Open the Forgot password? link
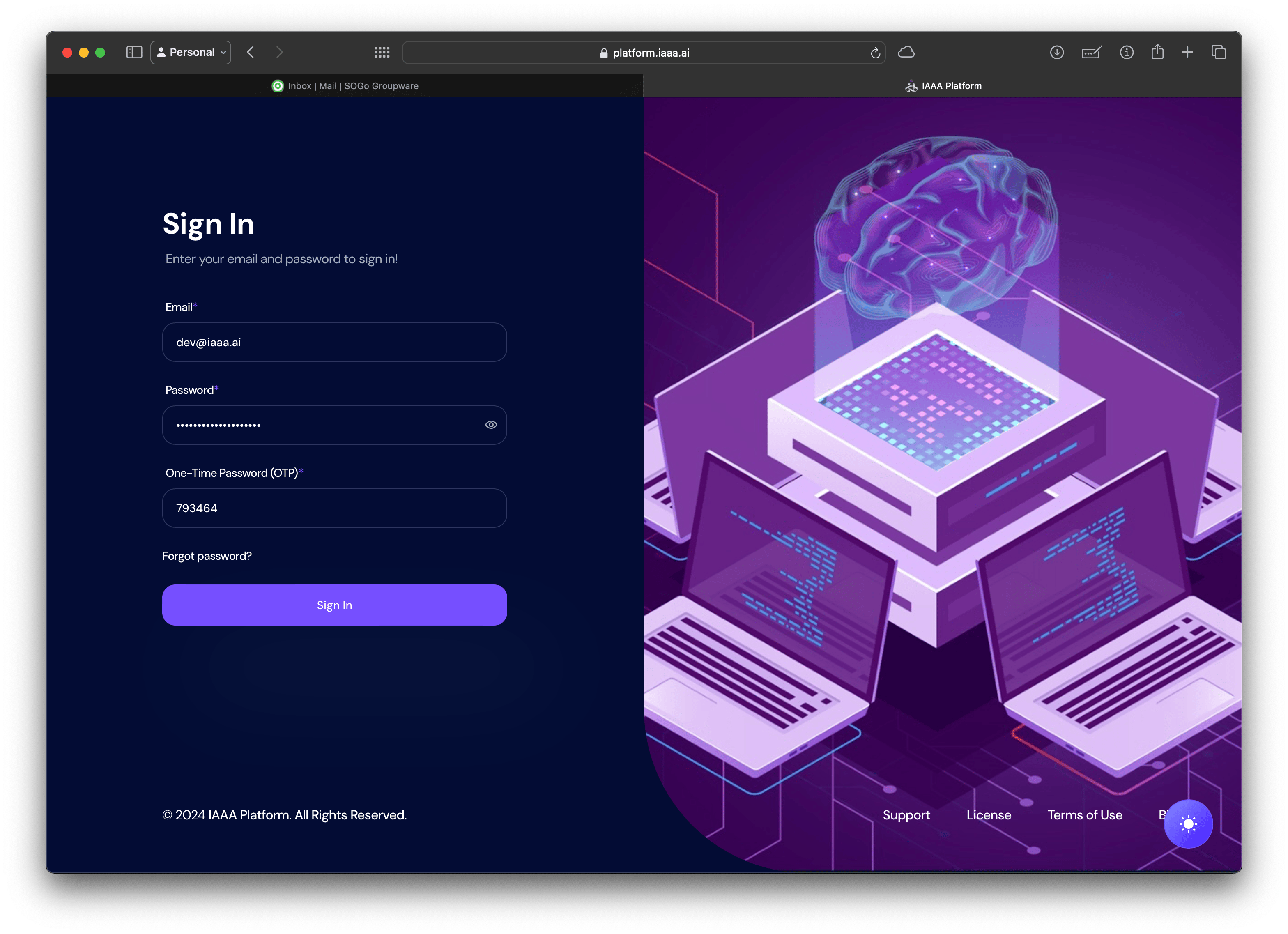The width and height of the screenshot is (1288, 934). click(207, 556)
